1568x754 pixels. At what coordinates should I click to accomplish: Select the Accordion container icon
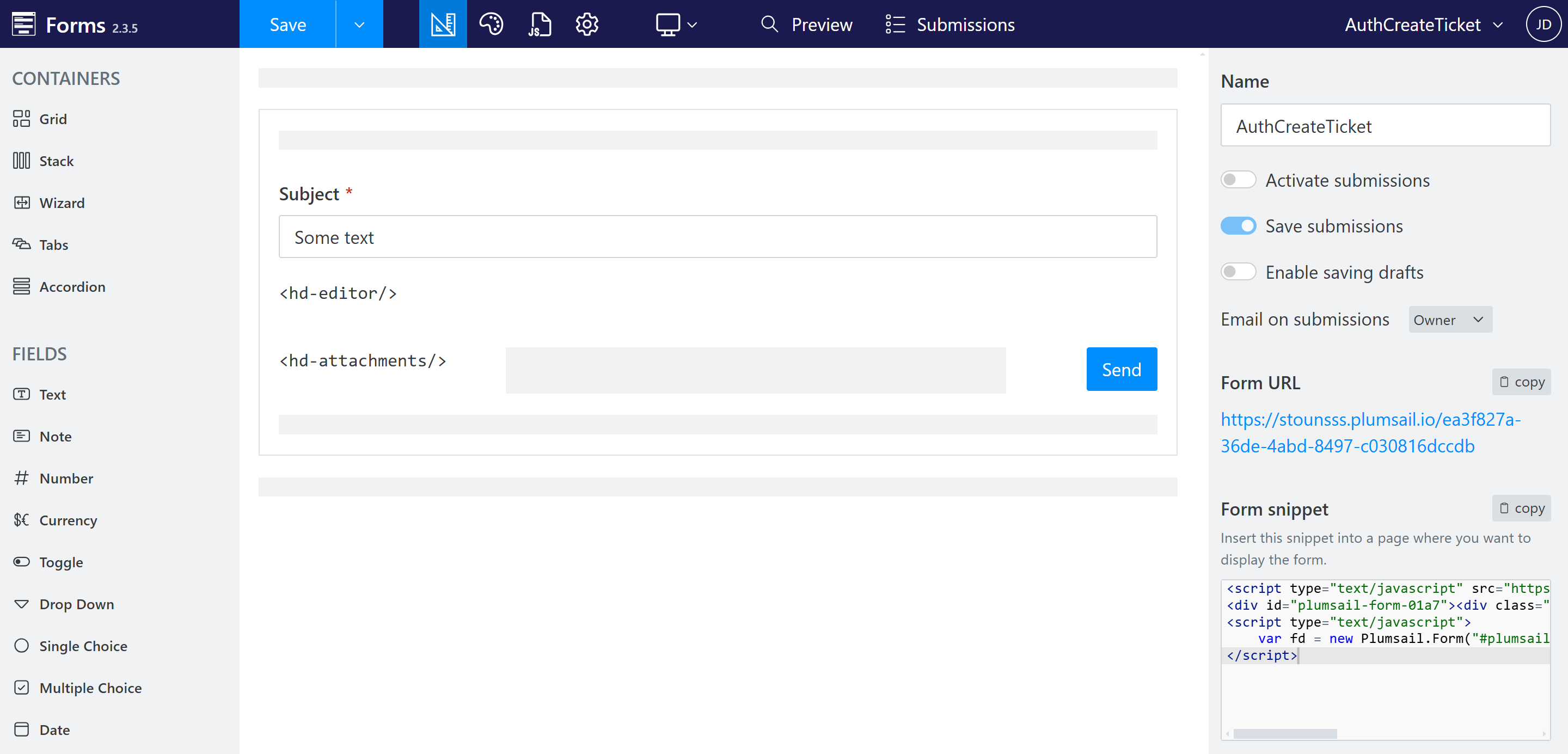click(21, 286)
